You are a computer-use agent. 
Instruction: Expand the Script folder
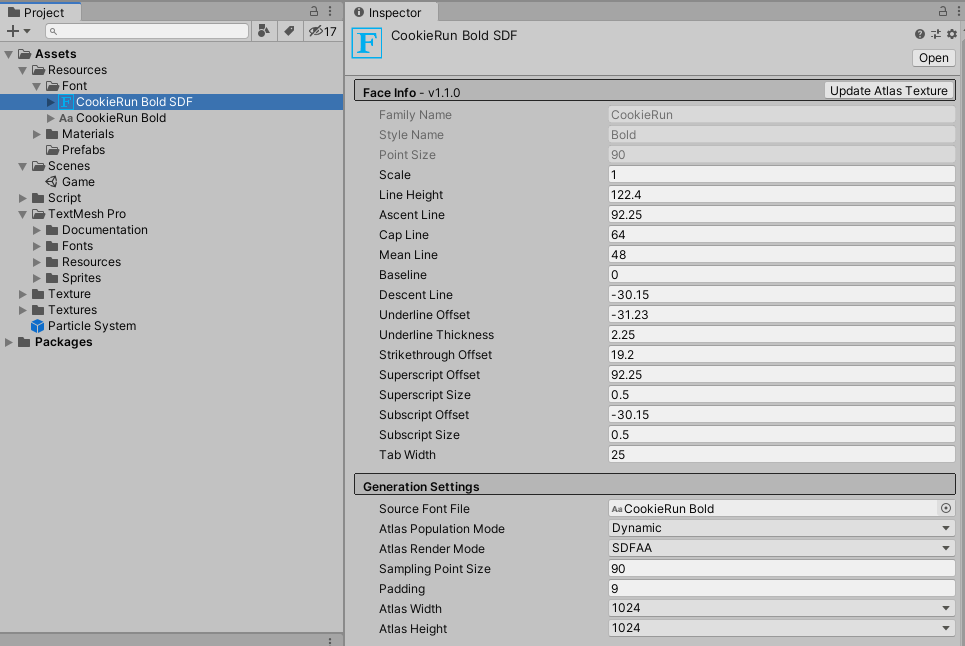23,198
